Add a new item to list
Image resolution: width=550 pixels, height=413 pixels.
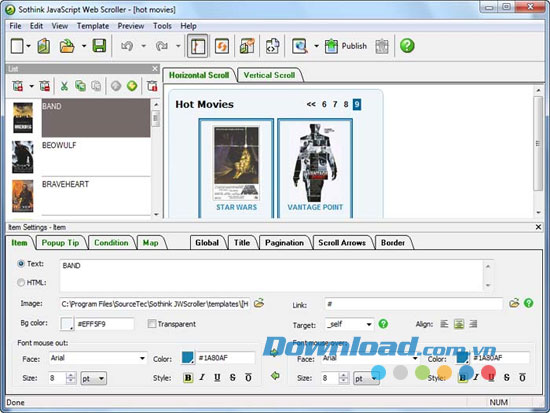[18, 86]
